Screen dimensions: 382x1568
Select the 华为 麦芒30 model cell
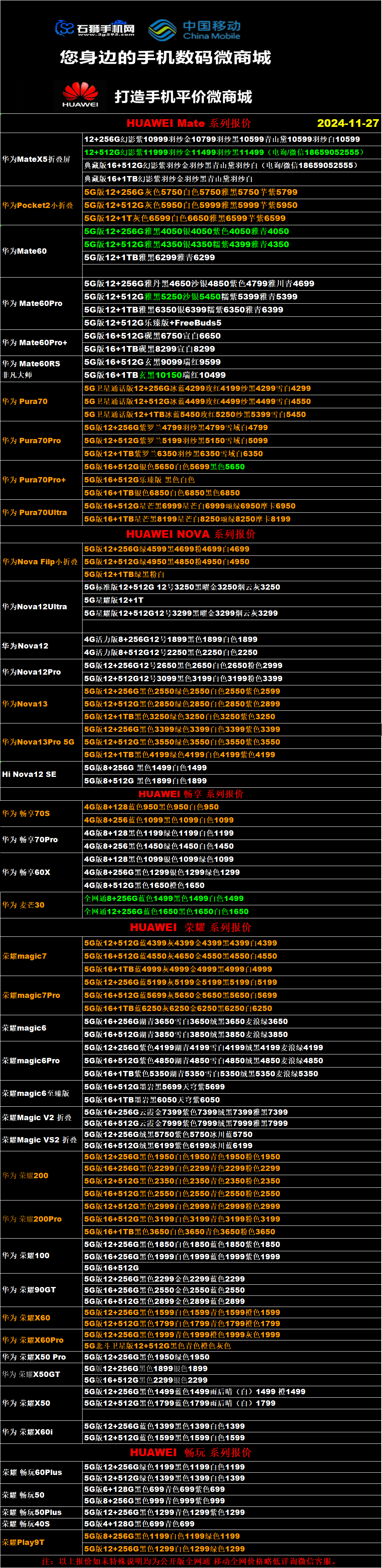(x=41, y=905)
